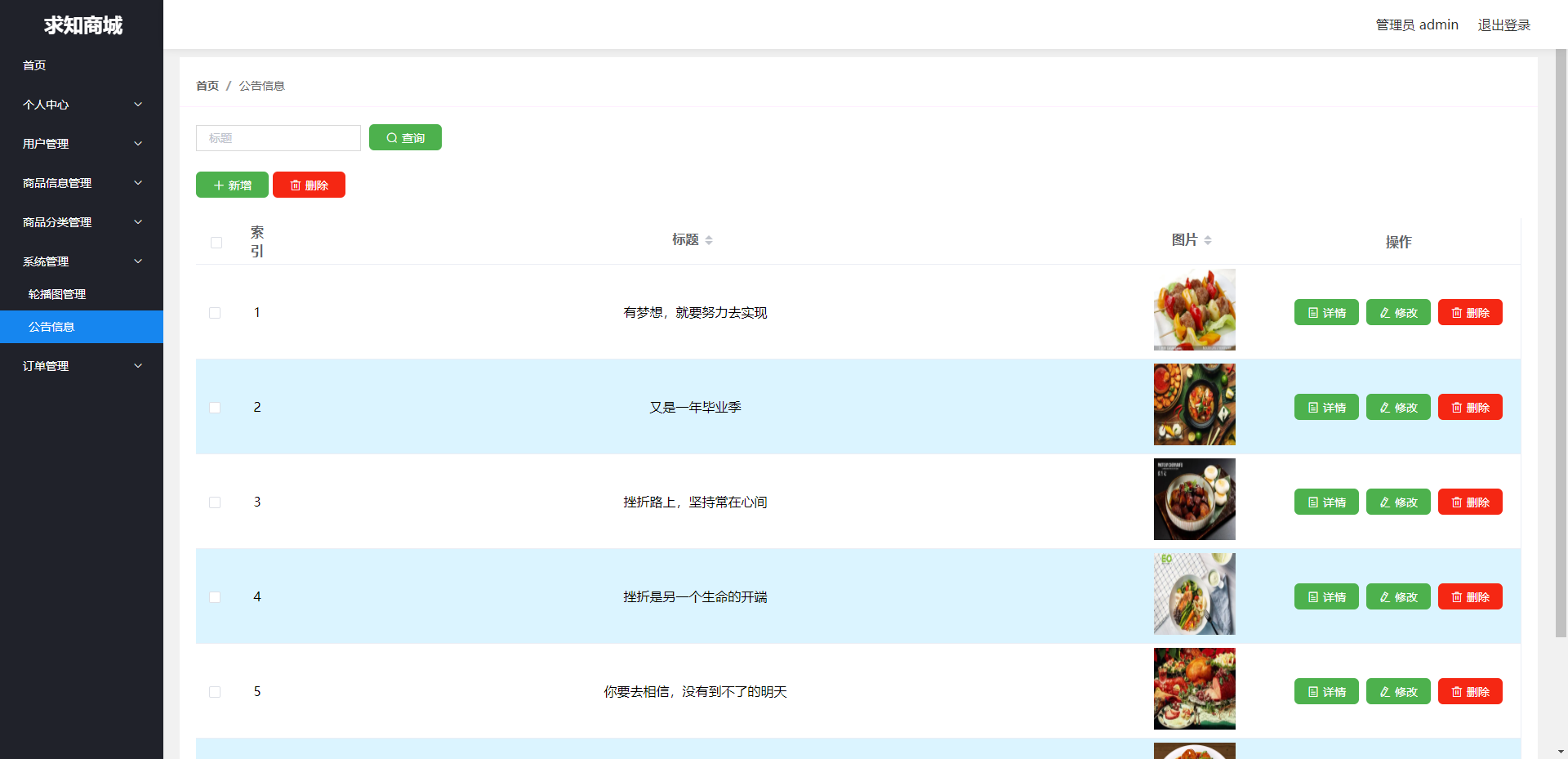Expand the 订单管理 sidebar menu
1568x759 pixels.
click(x=82, y=366)
